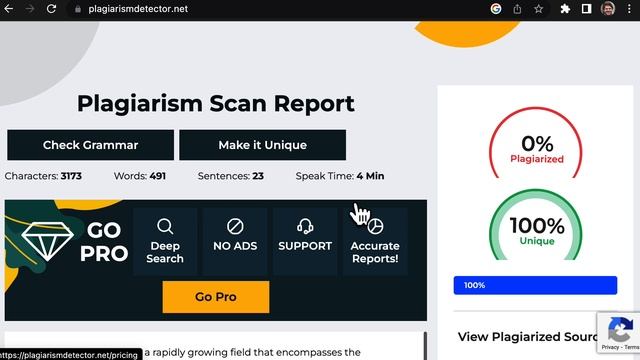Click the Speak Time: 4 Min statistic
The image size is (640, 360).
tap(340, 176)
